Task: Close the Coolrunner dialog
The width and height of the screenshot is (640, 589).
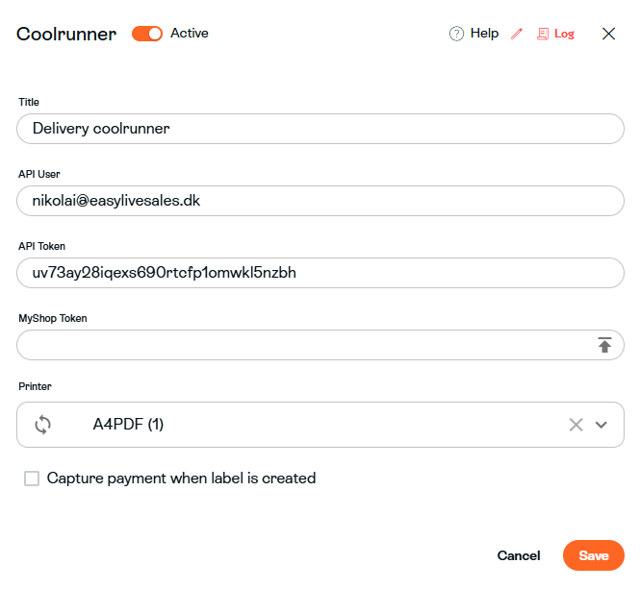Action: (608, 34)
